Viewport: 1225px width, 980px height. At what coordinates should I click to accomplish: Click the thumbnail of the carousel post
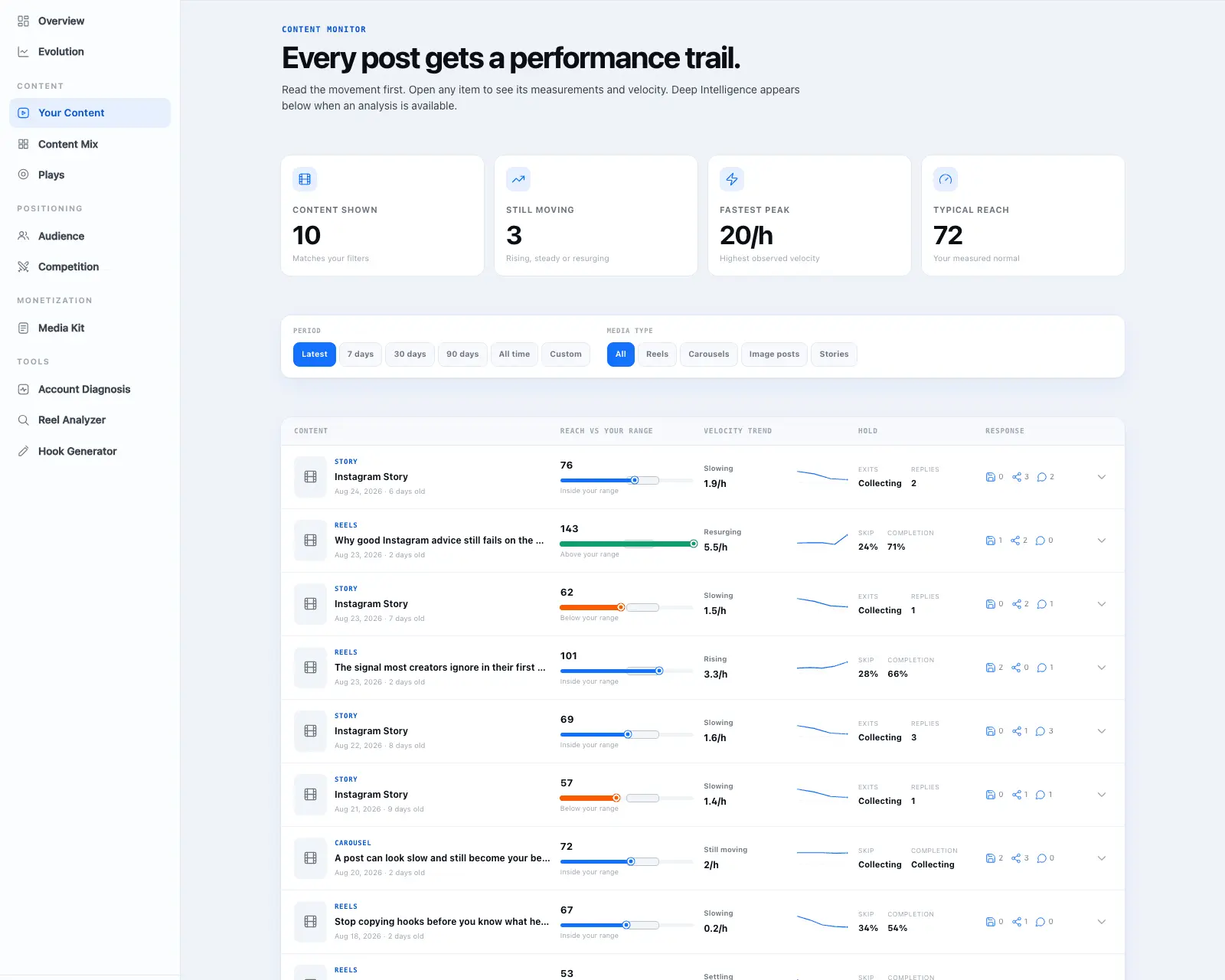[310, 858]
